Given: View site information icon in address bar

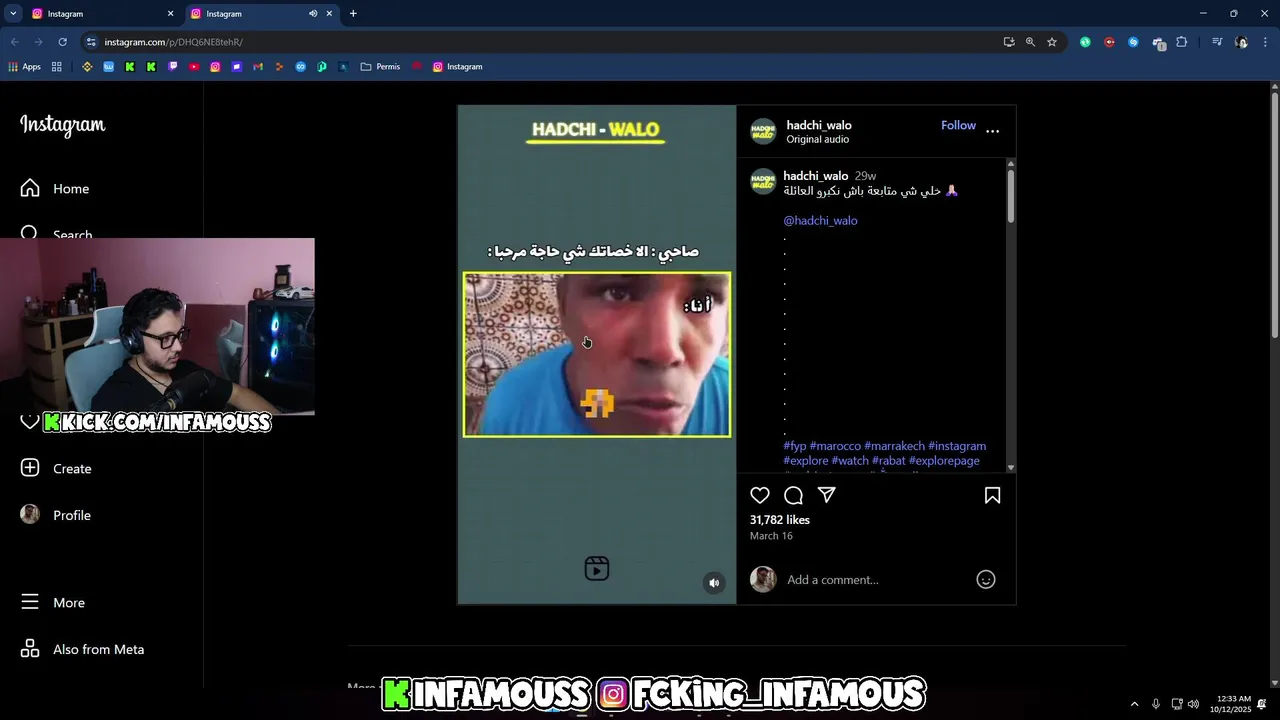Looking at the screenshot, I should click(91, 42).
